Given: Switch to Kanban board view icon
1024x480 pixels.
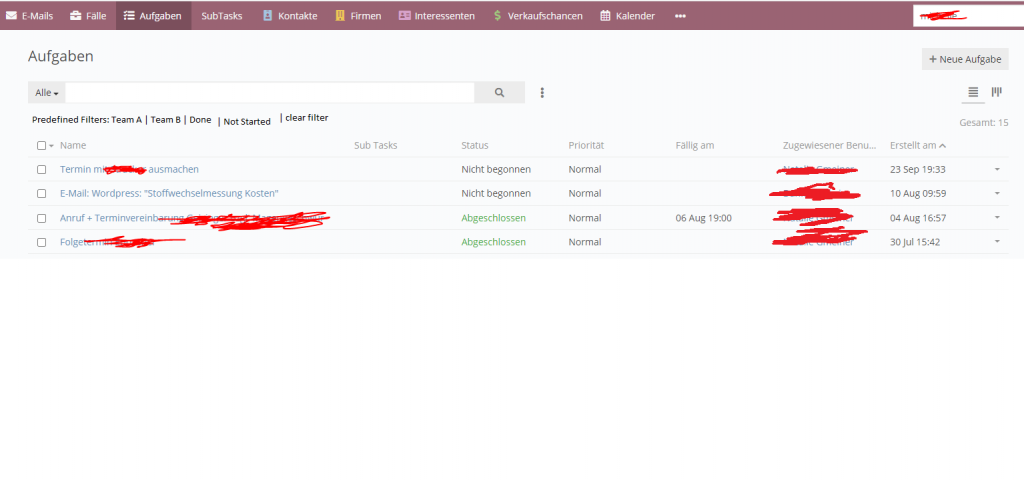Looking at the screenshot, I should 997,92.
